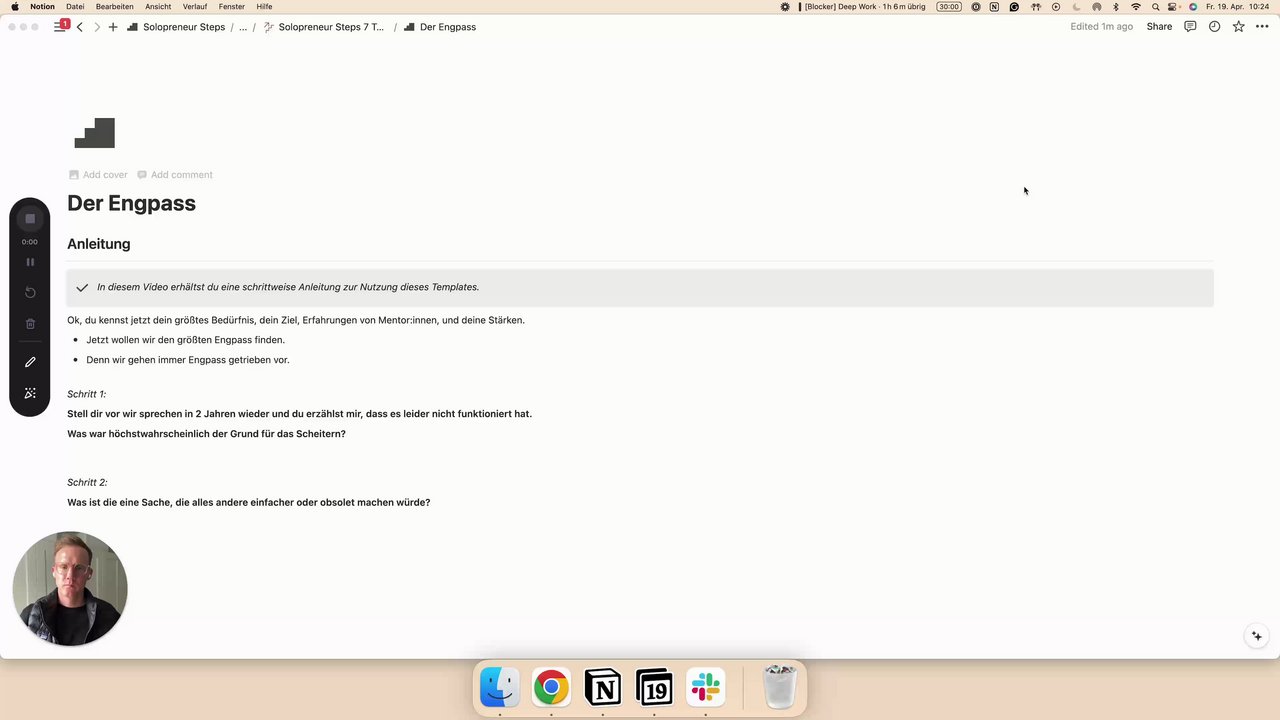Click the Der Engpass page title
This screenshot has height=720, width=1280.
point(131,203)
